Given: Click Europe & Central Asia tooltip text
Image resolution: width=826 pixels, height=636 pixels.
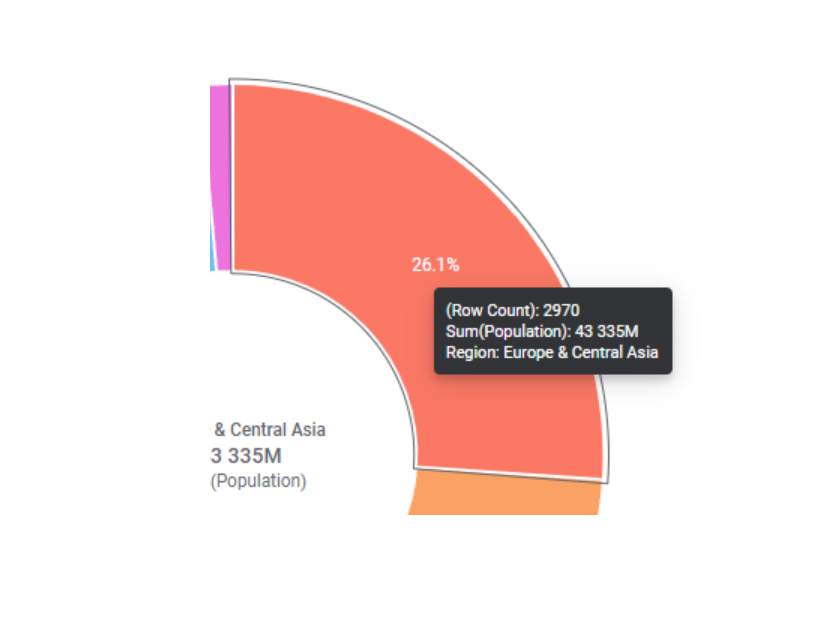Looking at the screenshot, I should click(x=581, y=353).
